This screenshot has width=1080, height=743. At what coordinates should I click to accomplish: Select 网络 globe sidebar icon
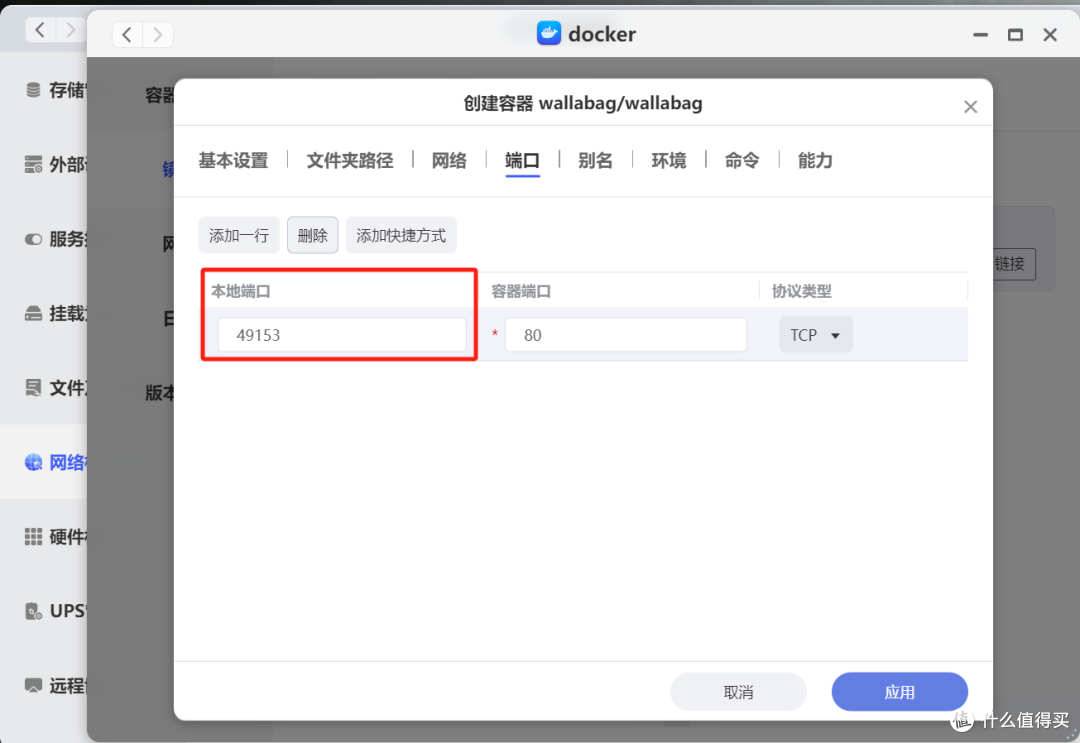33,462
